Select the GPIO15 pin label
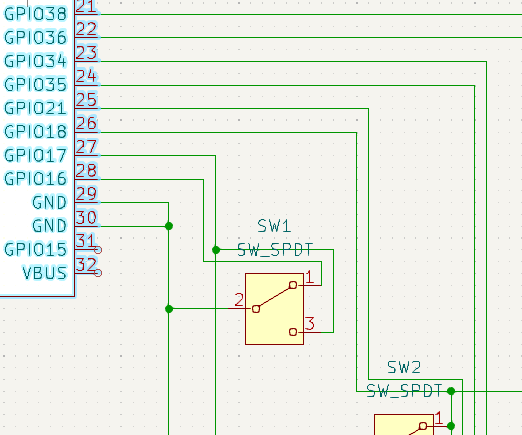 pos(35,249)
